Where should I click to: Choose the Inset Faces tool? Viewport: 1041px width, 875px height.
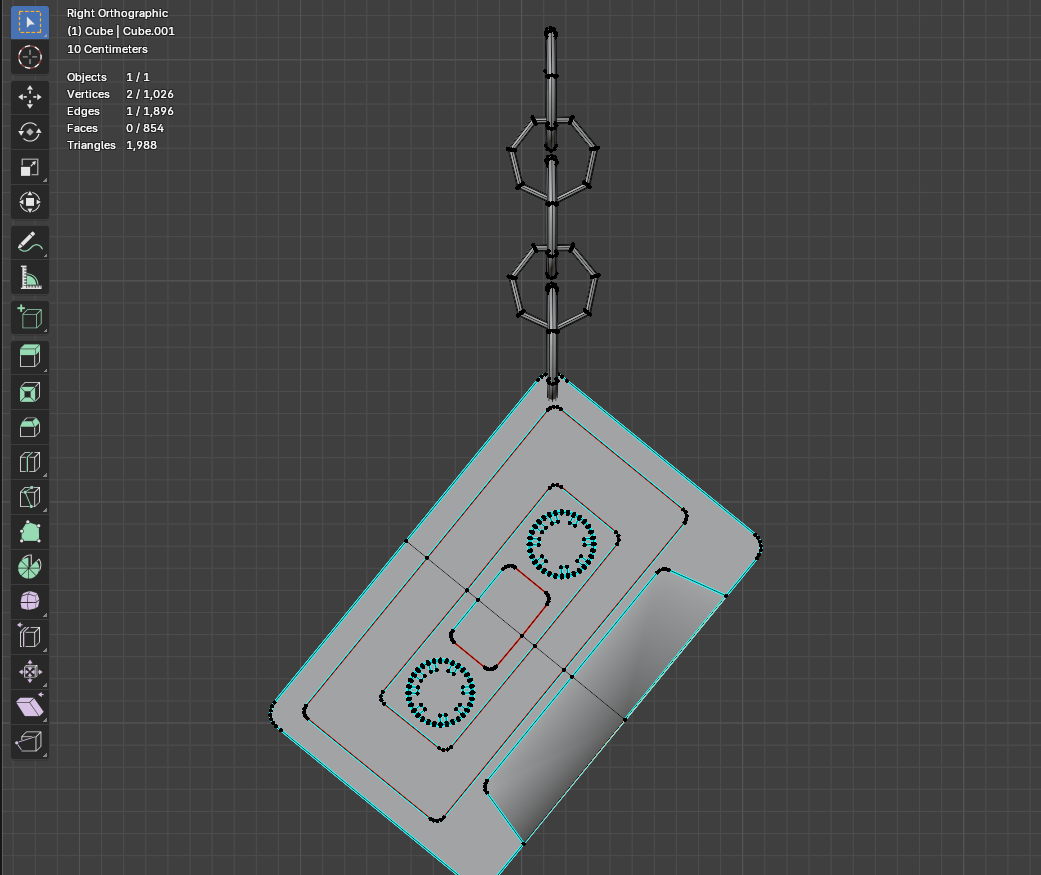(30, 392)
